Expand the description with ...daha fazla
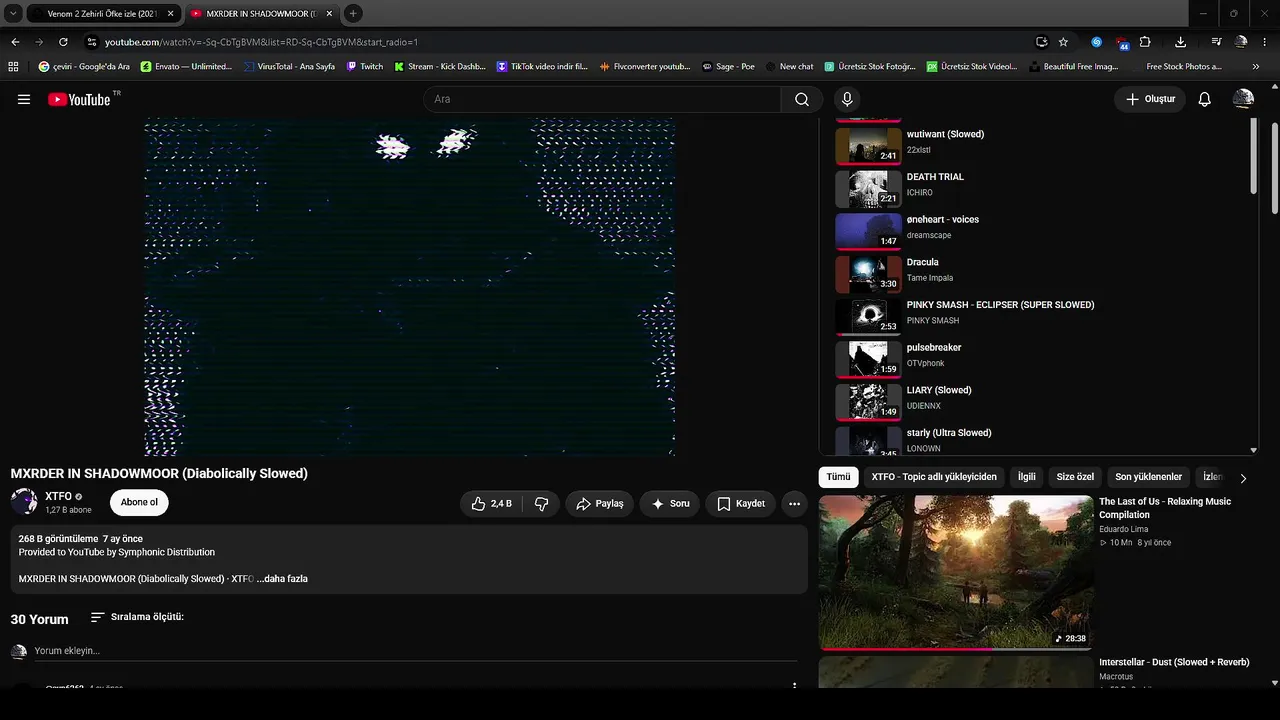This screenshot has height=720, width=1280. tap(282, 579)
